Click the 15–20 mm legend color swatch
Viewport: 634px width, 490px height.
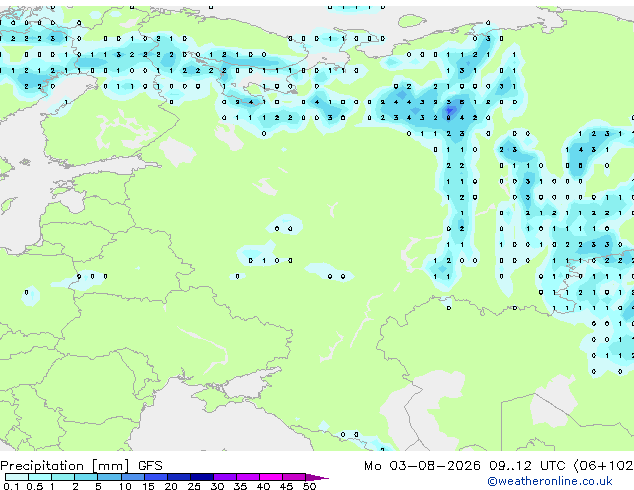155,477
